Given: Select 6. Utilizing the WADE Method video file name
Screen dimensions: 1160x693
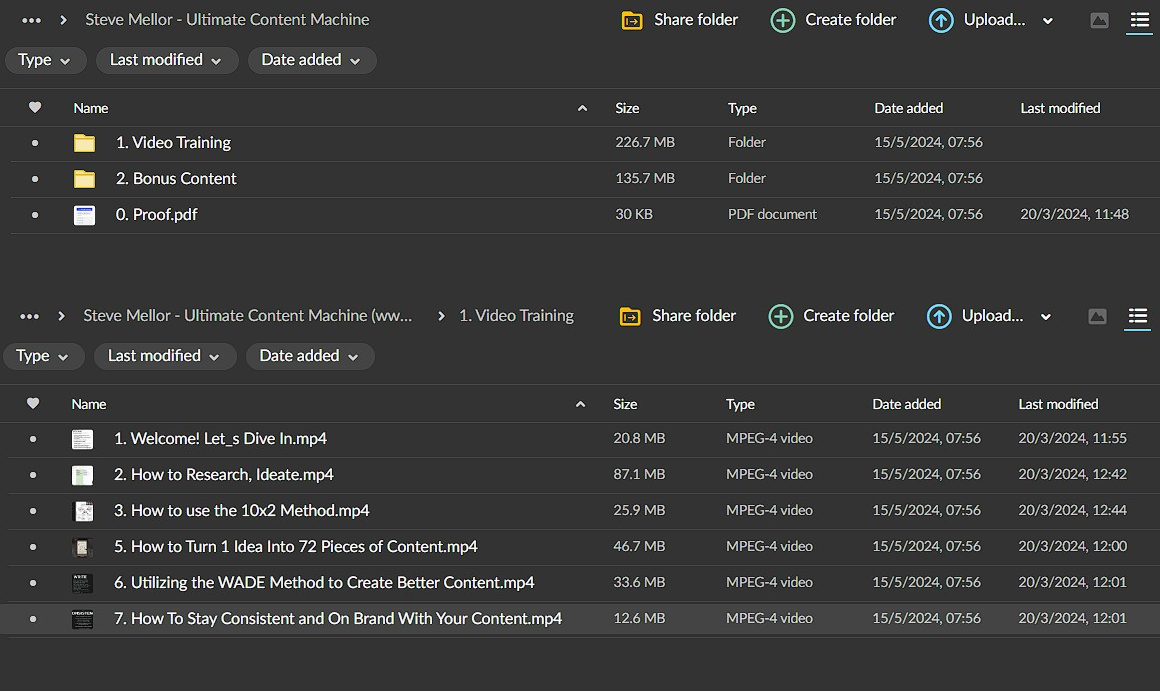Looking at the screenshot, I should tap(324, 583).
